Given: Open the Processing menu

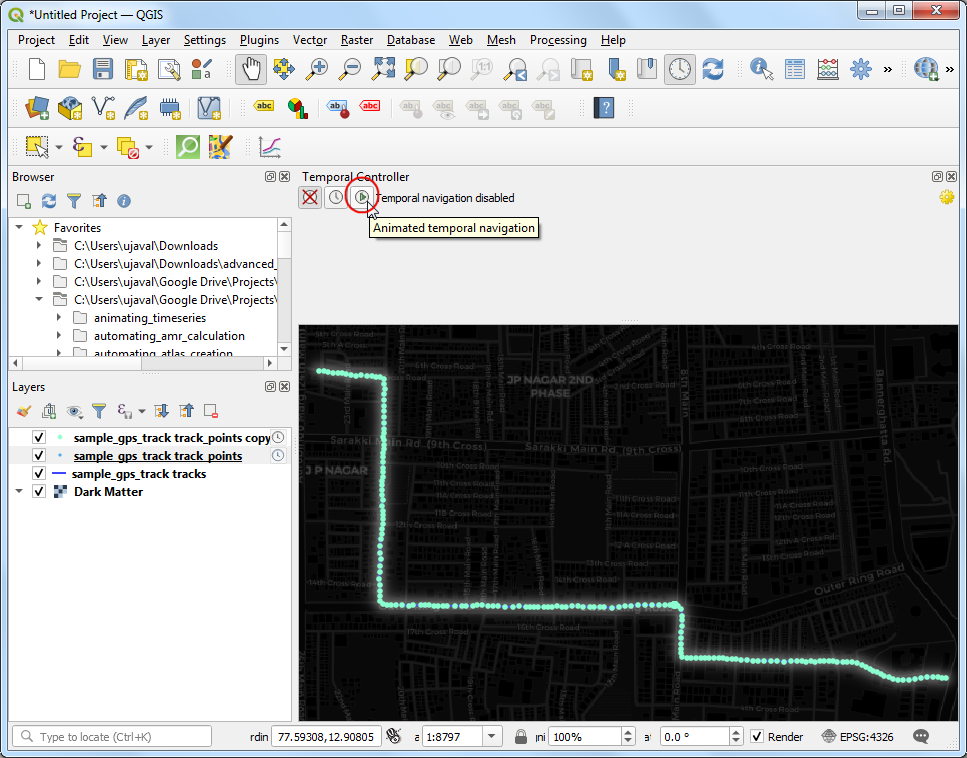Looking at the screenshot, I should coord(558,40).
